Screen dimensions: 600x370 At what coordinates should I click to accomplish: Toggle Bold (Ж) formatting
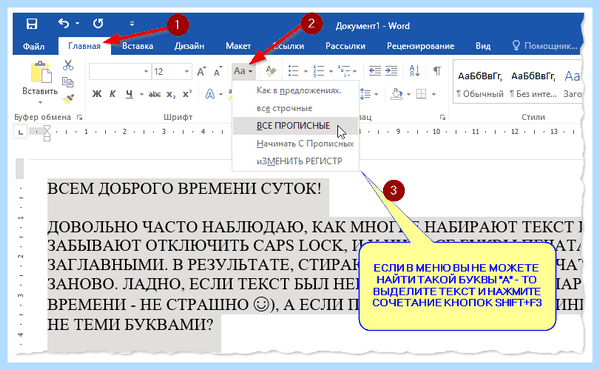pyautogui.click(x=97, y=94)
